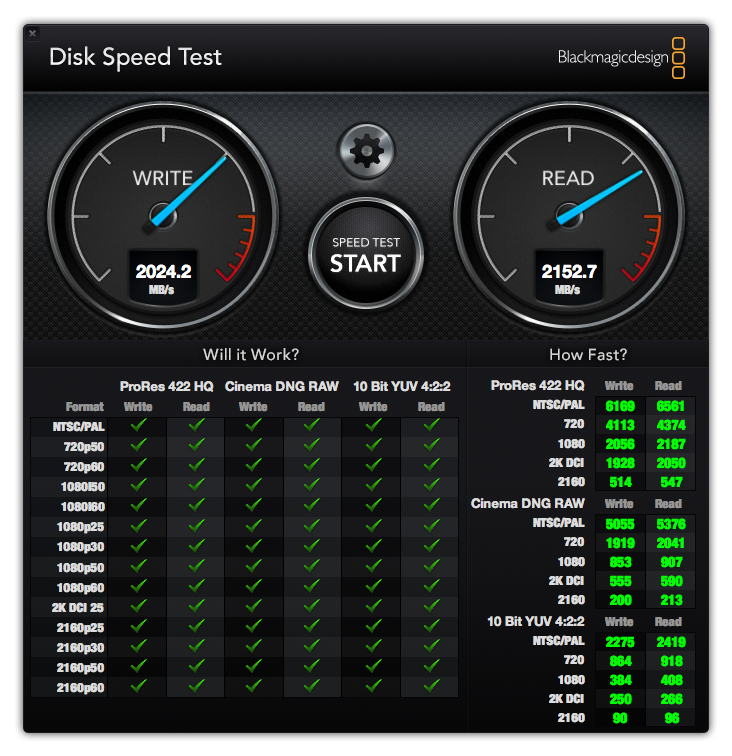The image size is (732, 756).
Task: Click the Cinema DNG 2K DCI read value 590
Action: [x=672, y=581]
